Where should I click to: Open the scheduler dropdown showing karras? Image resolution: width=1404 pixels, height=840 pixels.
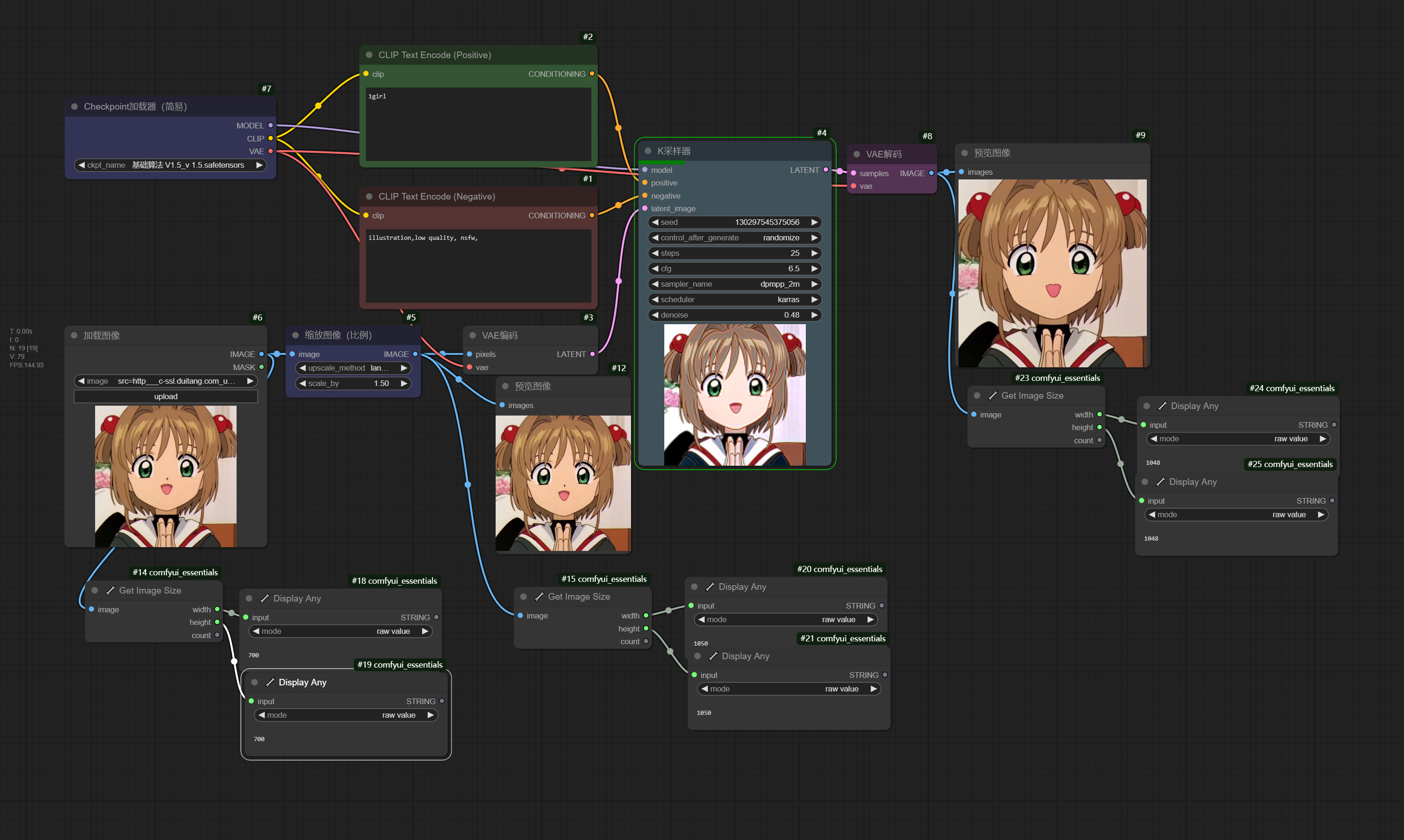[x=734, y=299]
